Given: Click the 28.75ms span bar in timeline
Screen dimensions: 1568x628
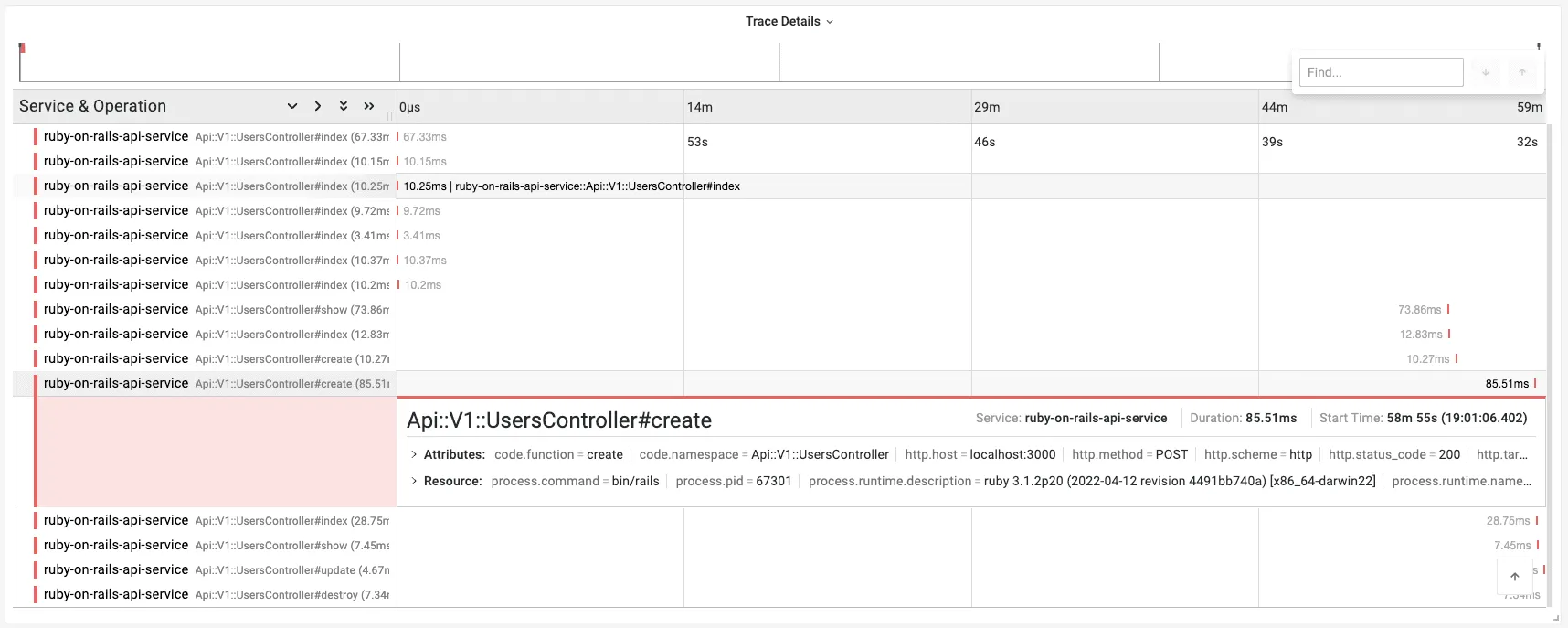Looking at the screenshot, I should [1537, 520].
